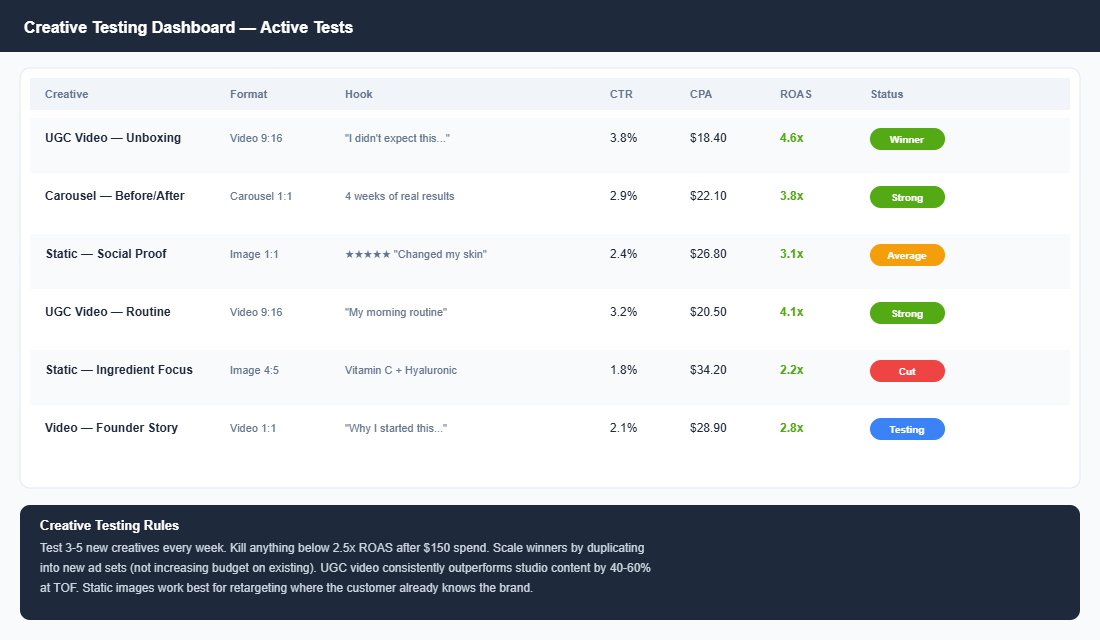This screenshot has width=1100, height=640.
Task: Click the Creative column header
Action: point(66,94)
